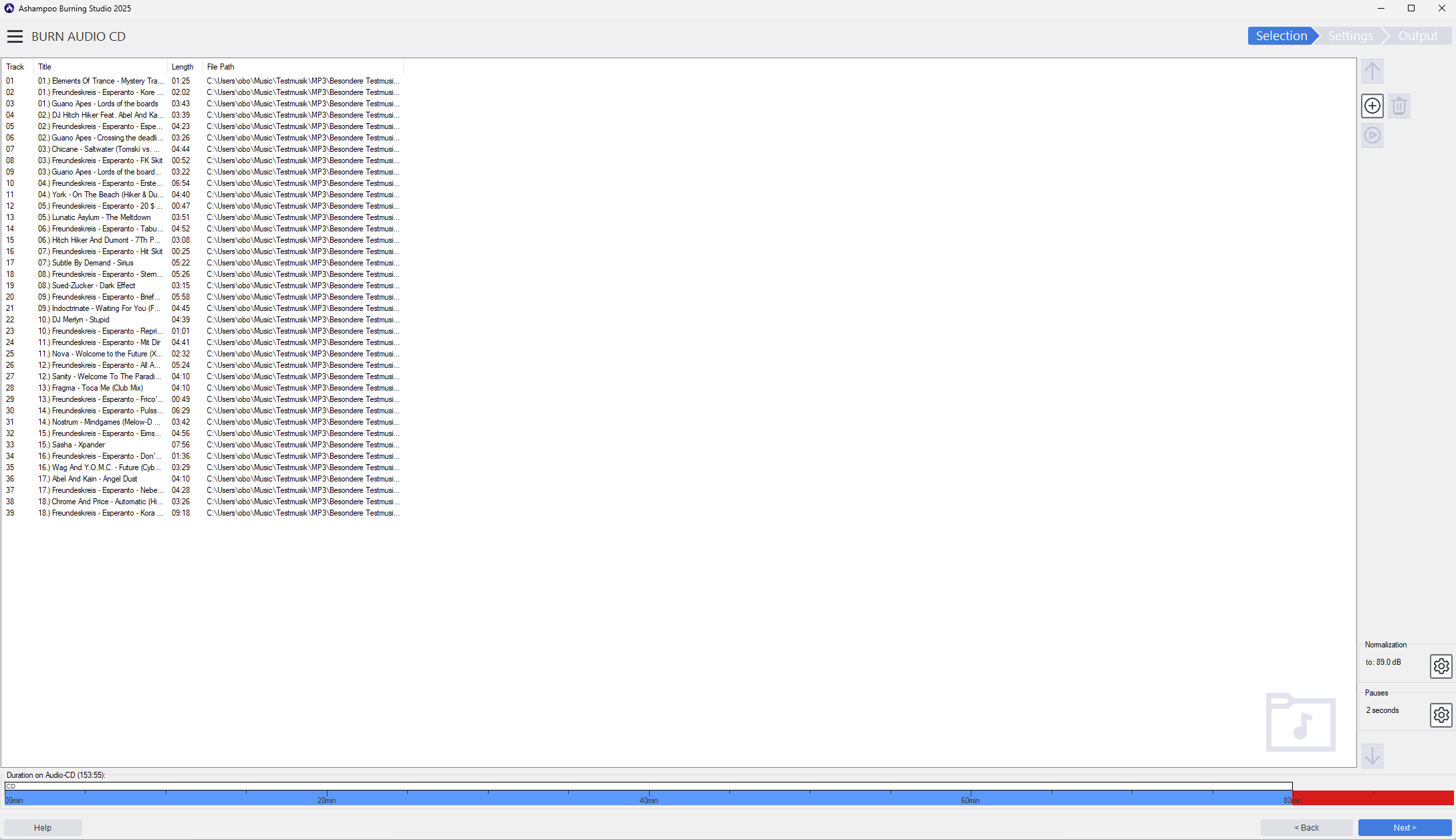
Task: Click red overflow section of capacity bar
Action: [1373, 797]
